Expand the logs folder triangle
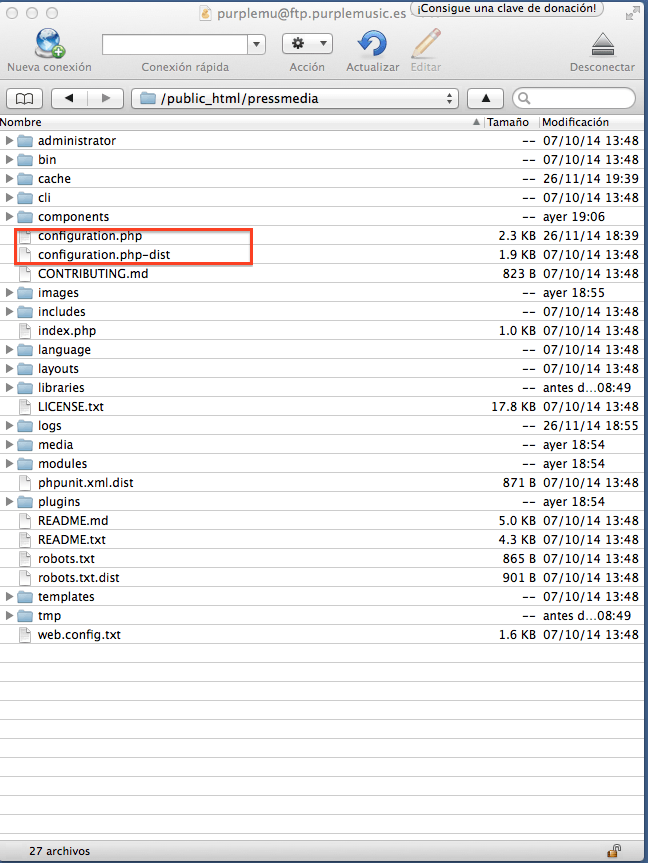 pos(9,425)
